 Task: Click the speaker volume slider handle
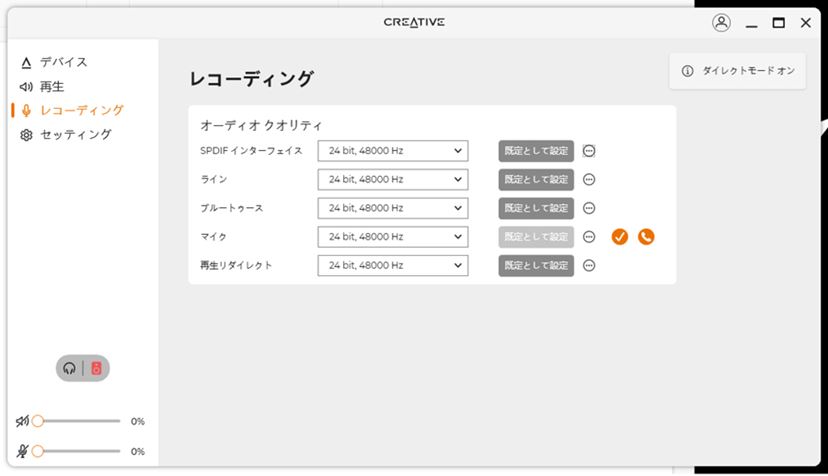click(x=37, y=421)
